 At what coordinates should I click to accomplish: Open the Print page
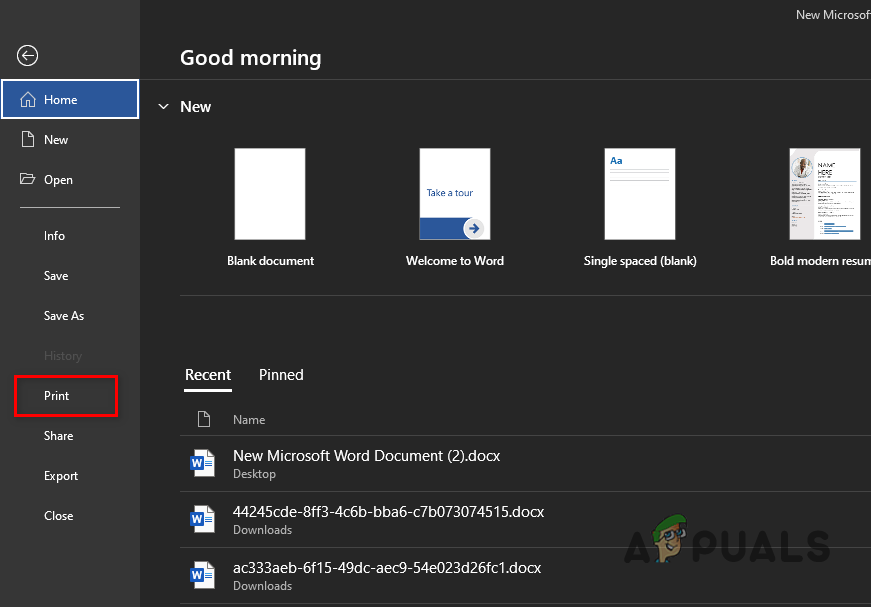click(57, 396)
